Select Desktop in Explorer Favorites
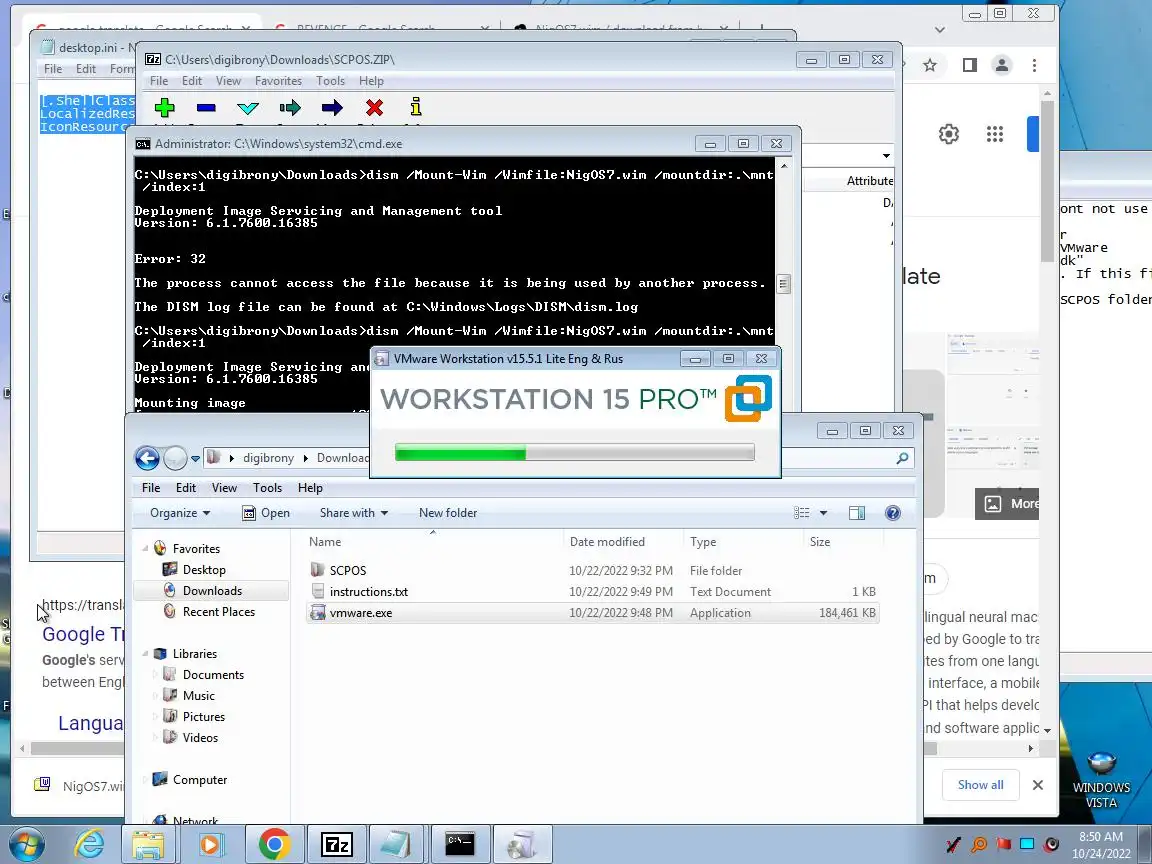 coord(204,569)
